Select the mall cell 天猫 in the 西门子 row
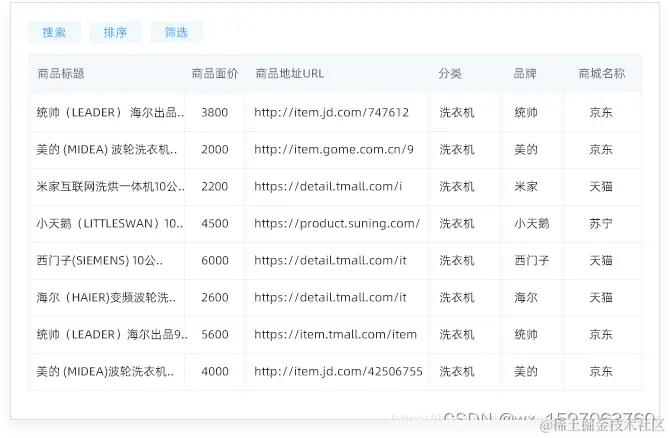This screenshot has height=438, width=670. [601, 260]
